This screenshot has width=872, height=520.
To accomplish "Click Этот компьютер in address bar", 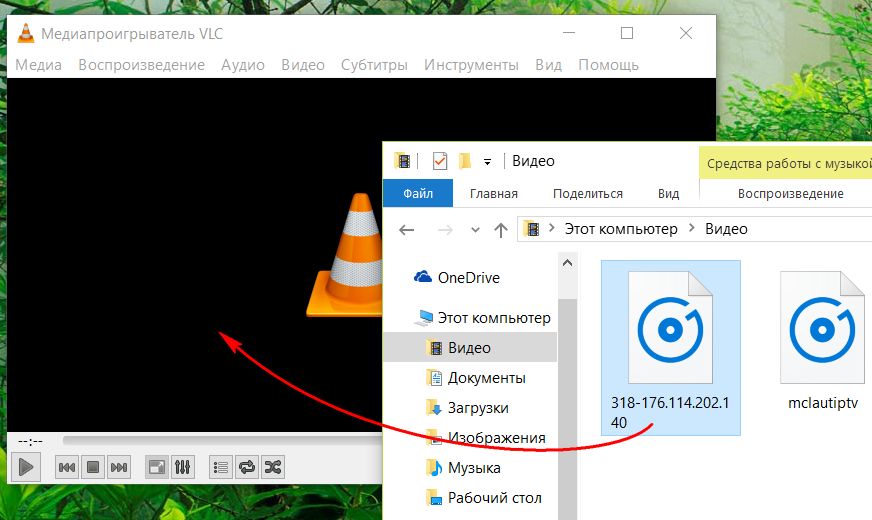I will click(x=621, y=229).
